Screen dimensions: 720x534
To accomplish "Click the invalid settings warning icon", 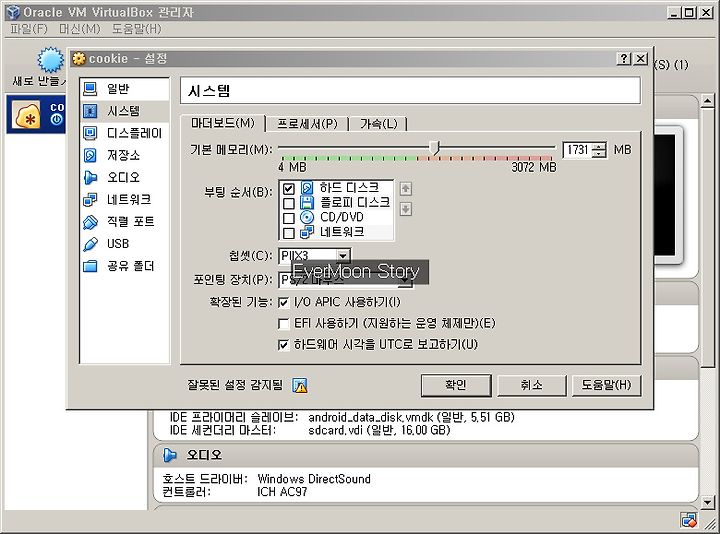I will [300, 385].
